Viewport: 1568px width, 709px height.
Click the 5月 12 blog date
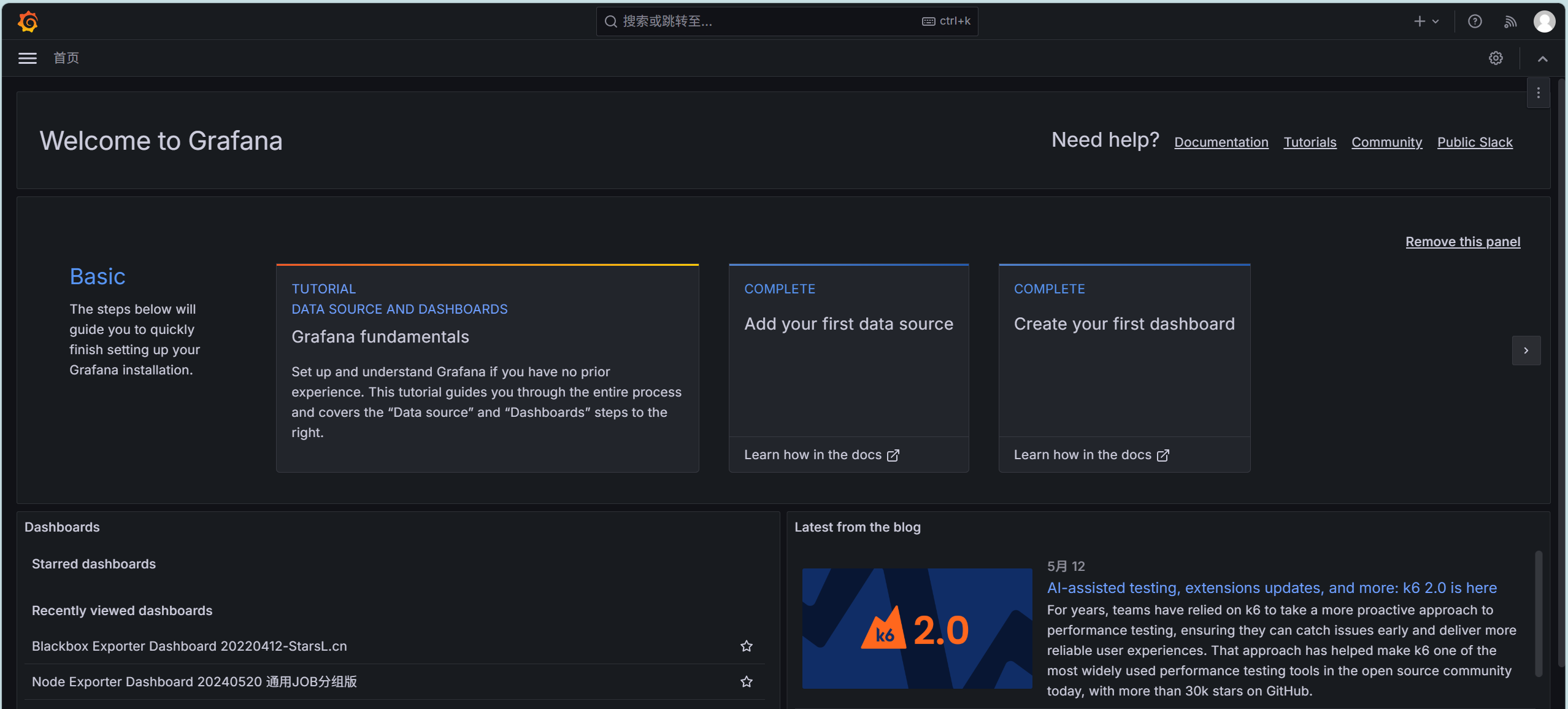[x=1066, y=566]
